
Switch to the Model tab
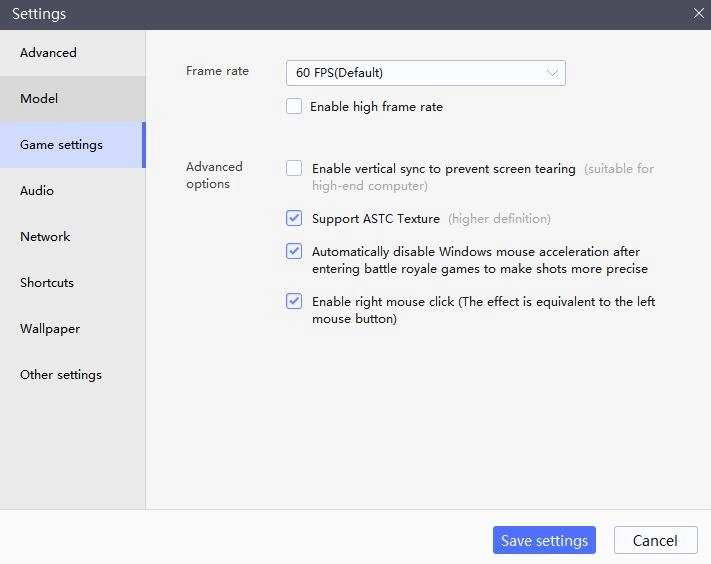pyautogui.click(x=39, y=99)
